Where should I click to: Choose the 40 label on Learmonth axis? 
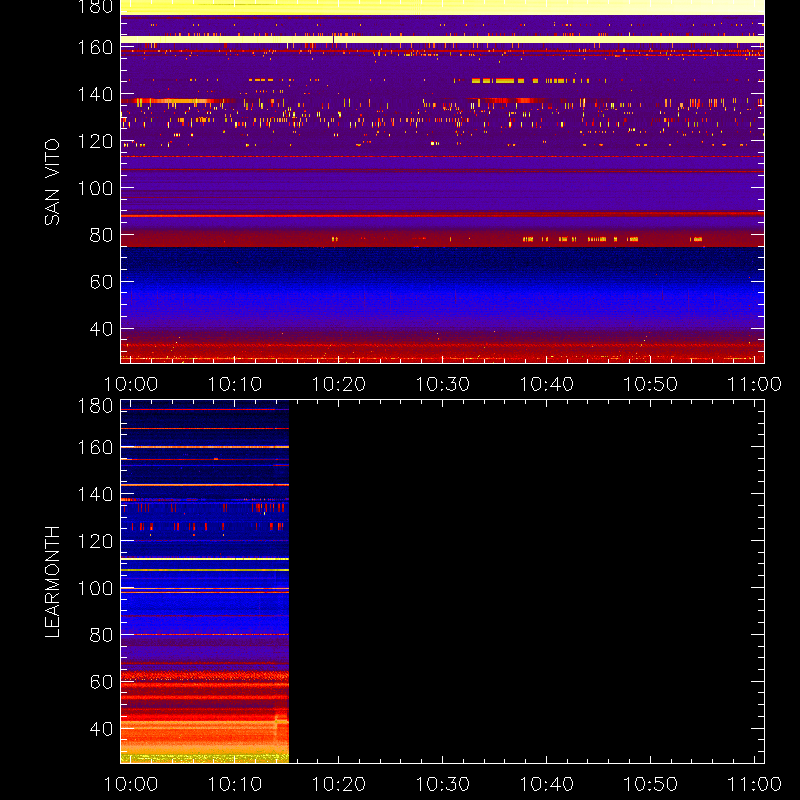(x=101, y=729)
